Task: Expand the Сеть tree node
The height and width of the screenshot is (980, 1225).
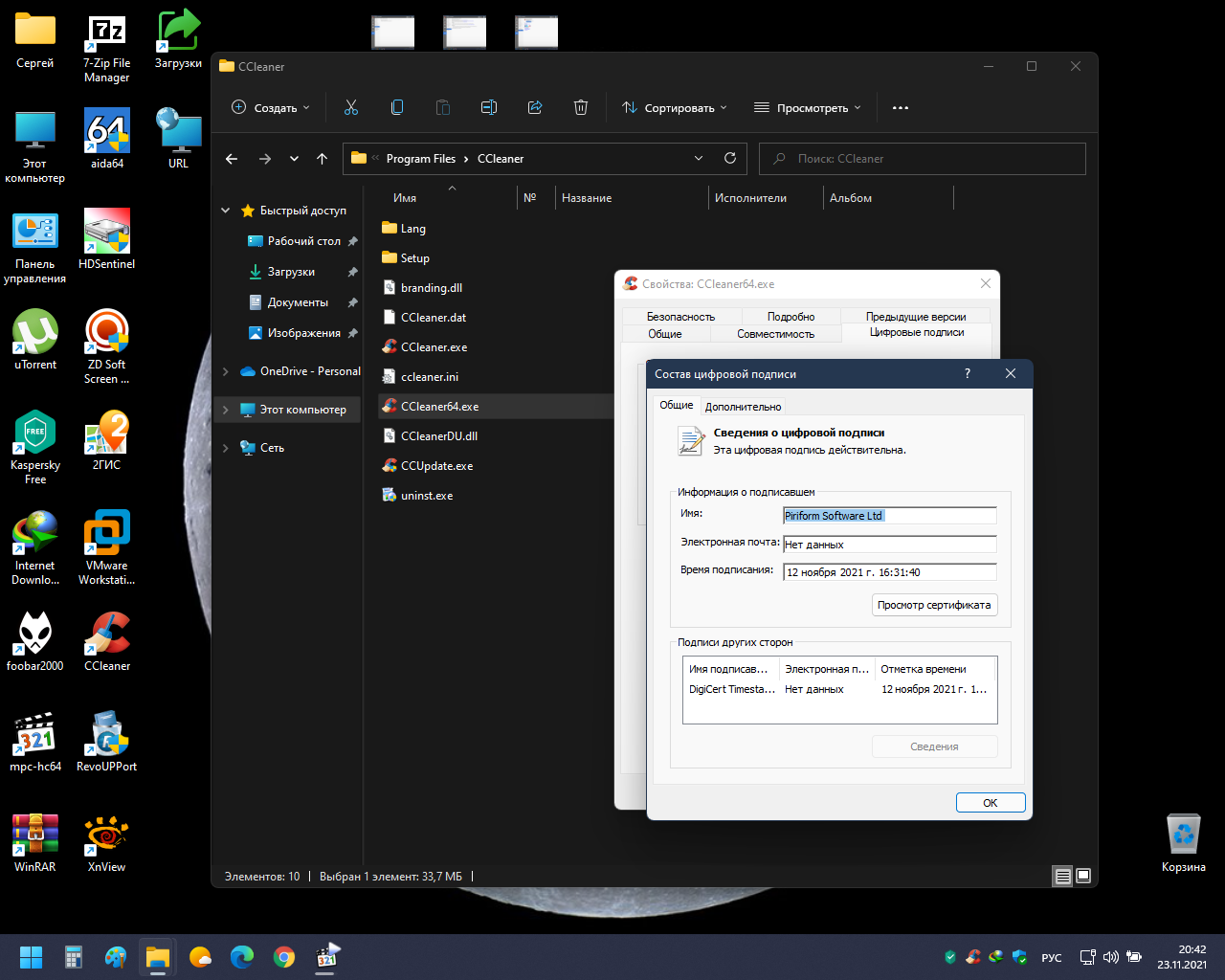Action: click(226, 448)
